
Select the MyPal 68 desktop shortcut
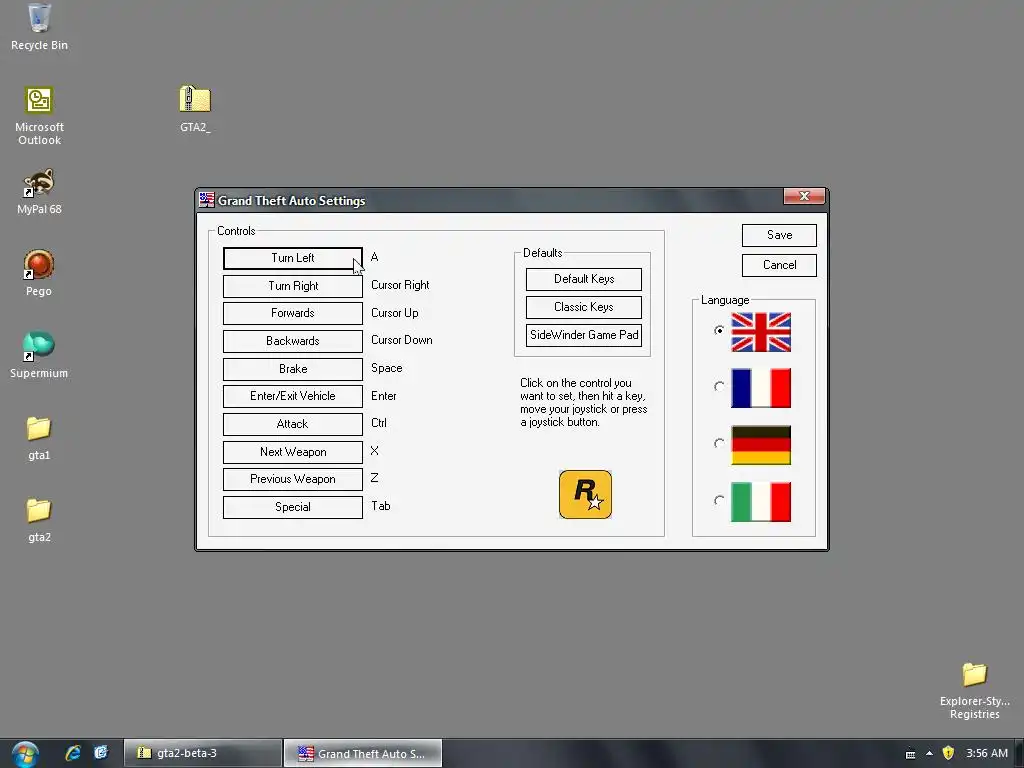[x=39, y=191]
